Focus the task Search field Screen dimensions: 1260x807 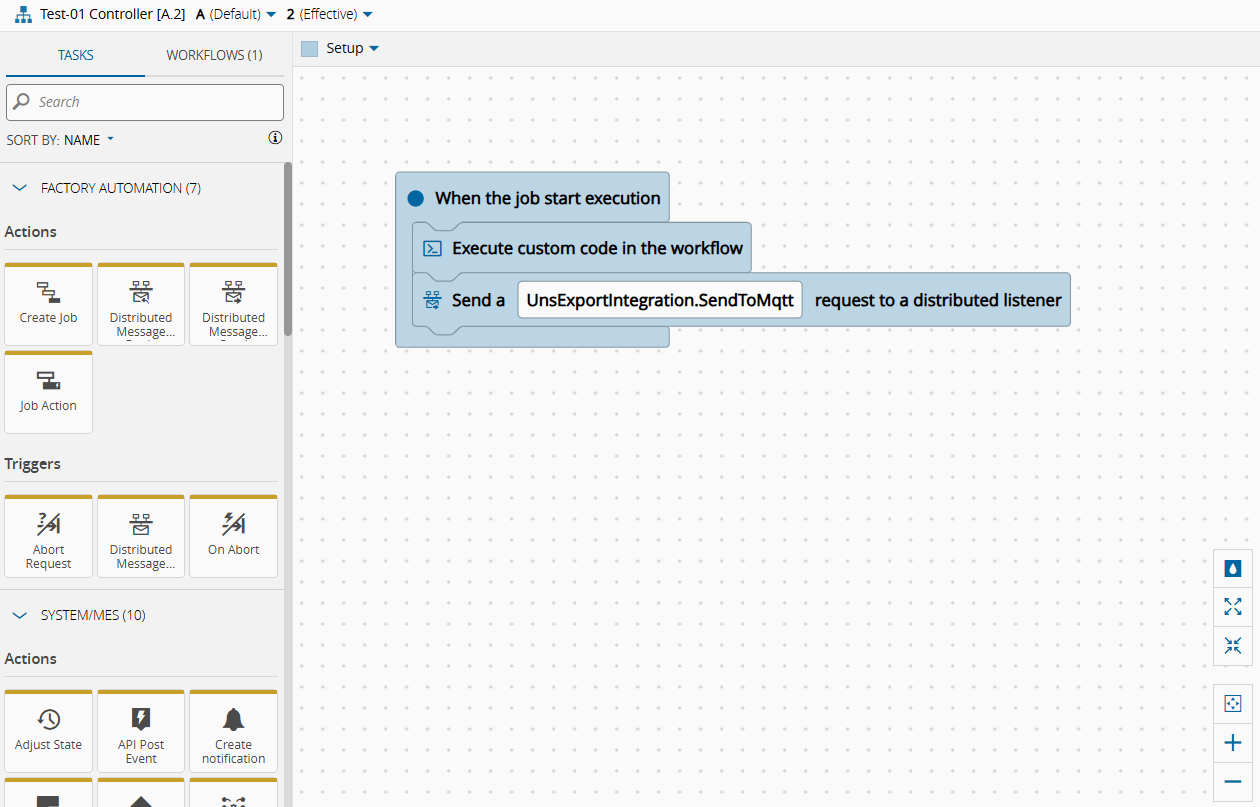point(145,102)
